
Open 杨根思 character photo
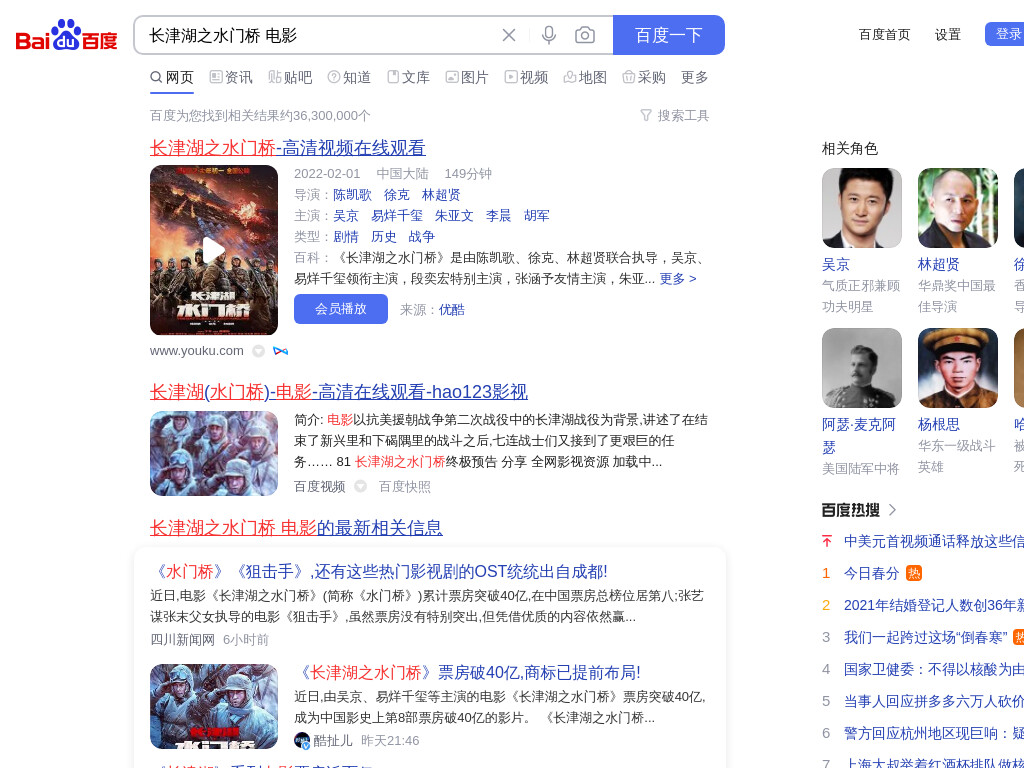pos(957,368)
